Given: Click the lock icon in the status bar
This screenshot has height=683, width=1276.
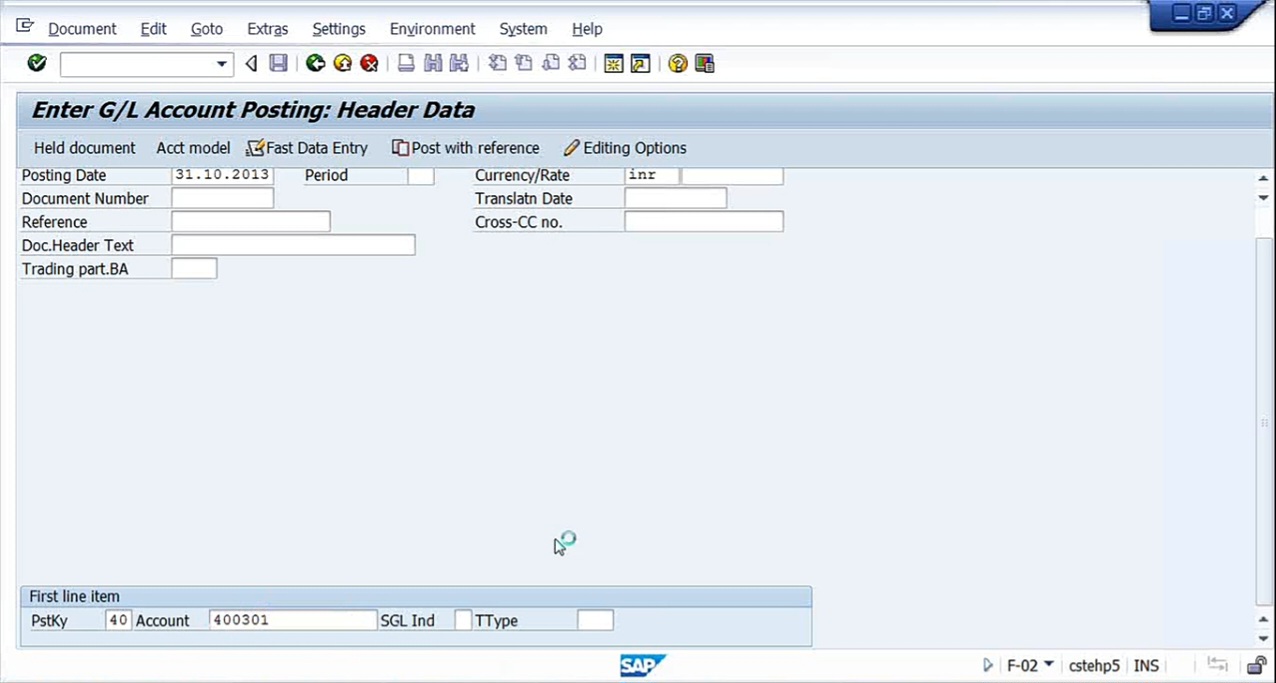Looking at the screenshot, I should [x=1257, y=665].
